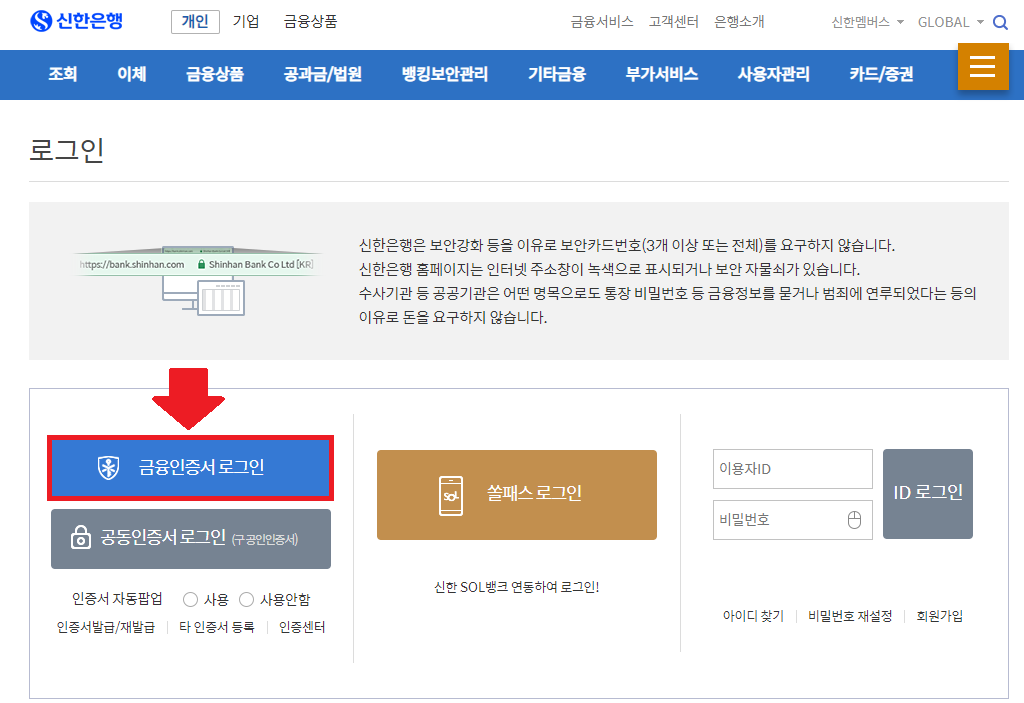Select the 개인 tab
1024x703 pixels.
[195, 22]
